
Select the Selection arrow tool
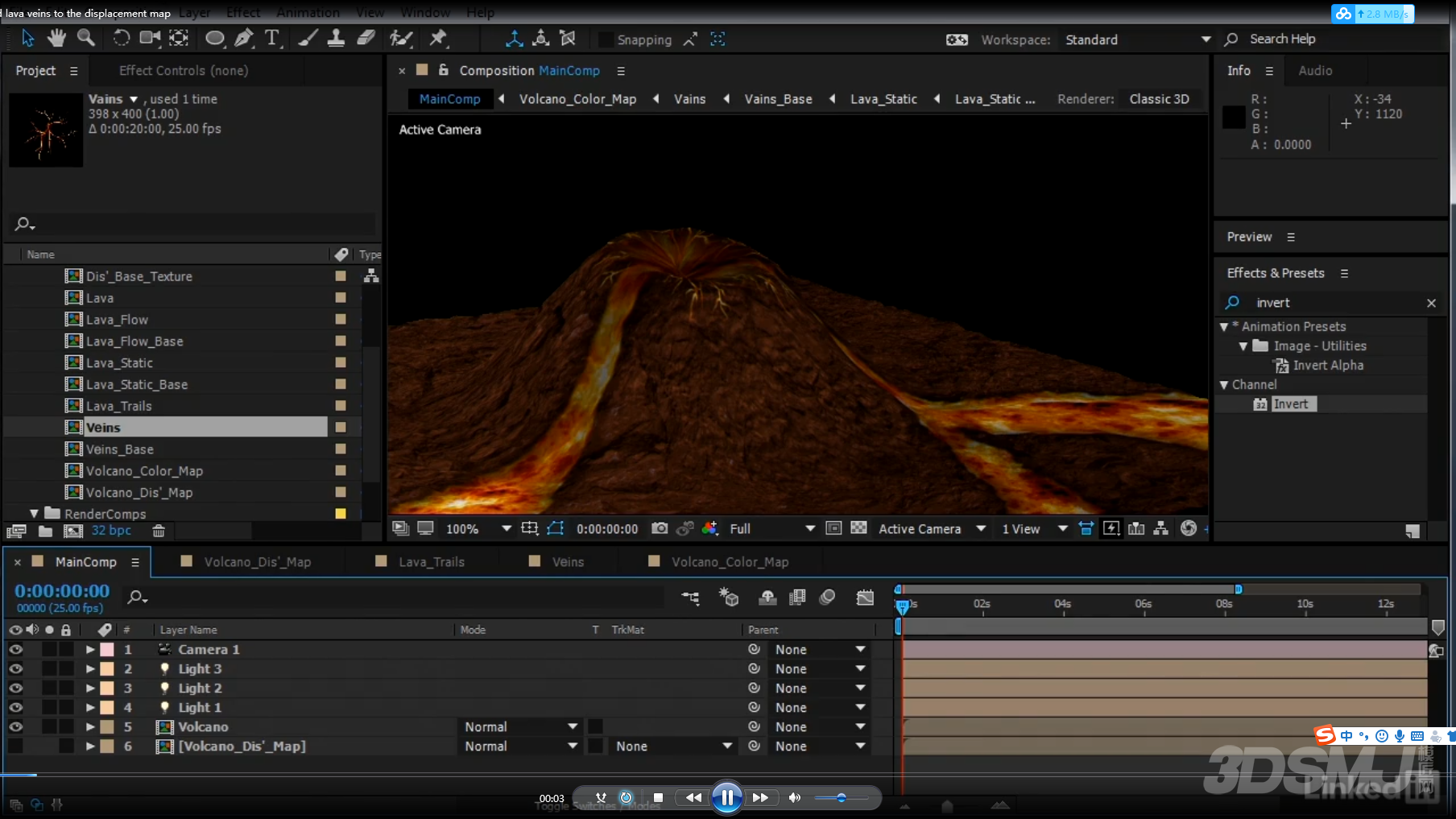point(28,38)
